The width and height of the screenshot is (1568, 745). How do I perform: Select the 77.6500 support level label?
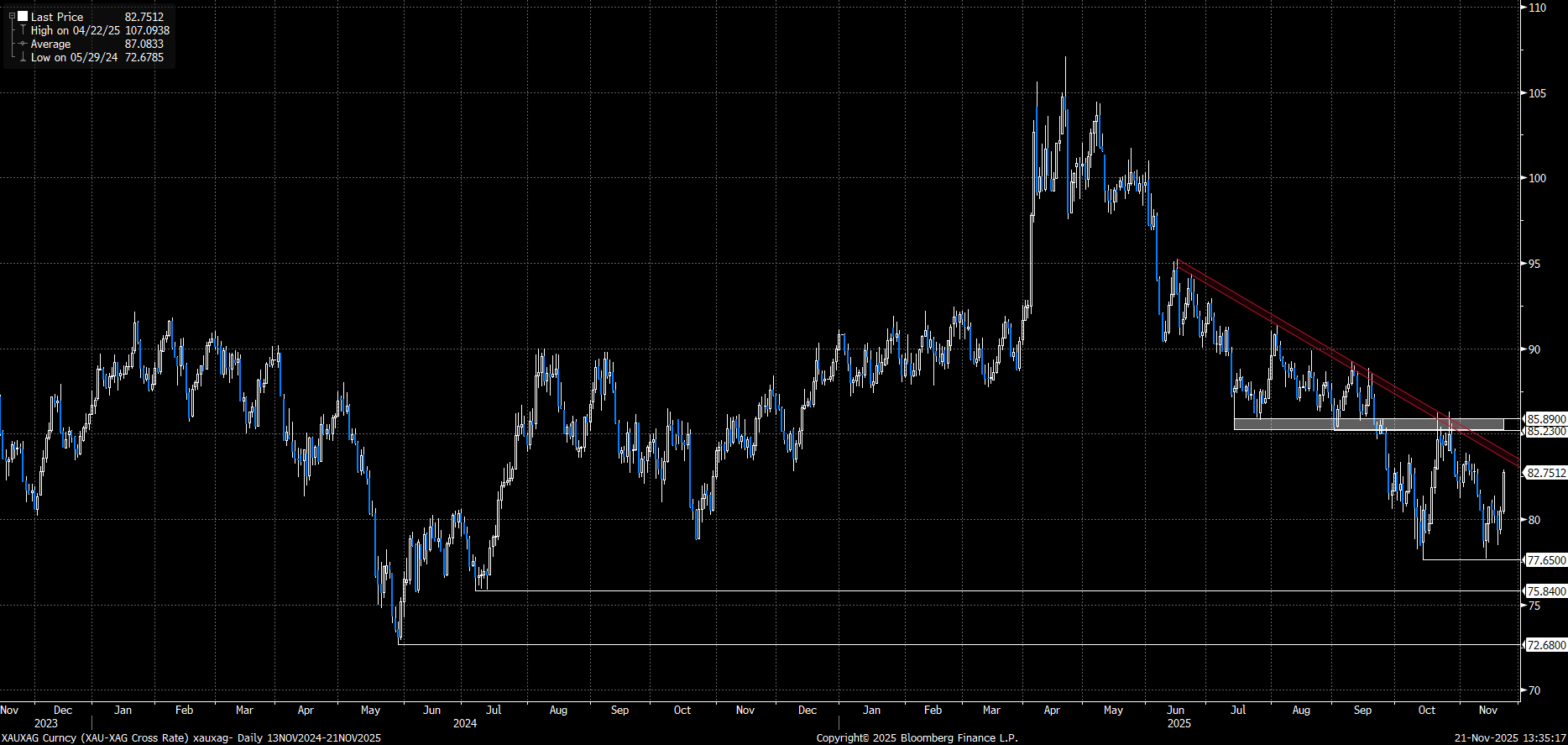click(1545, 560)
